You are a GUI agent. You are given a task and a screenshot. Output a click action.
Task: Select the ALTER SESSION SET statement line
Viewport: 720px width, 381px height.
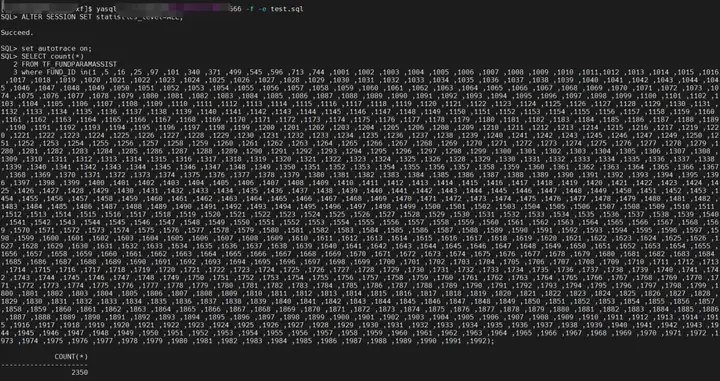pyautogui.click(x=92, y=17)
